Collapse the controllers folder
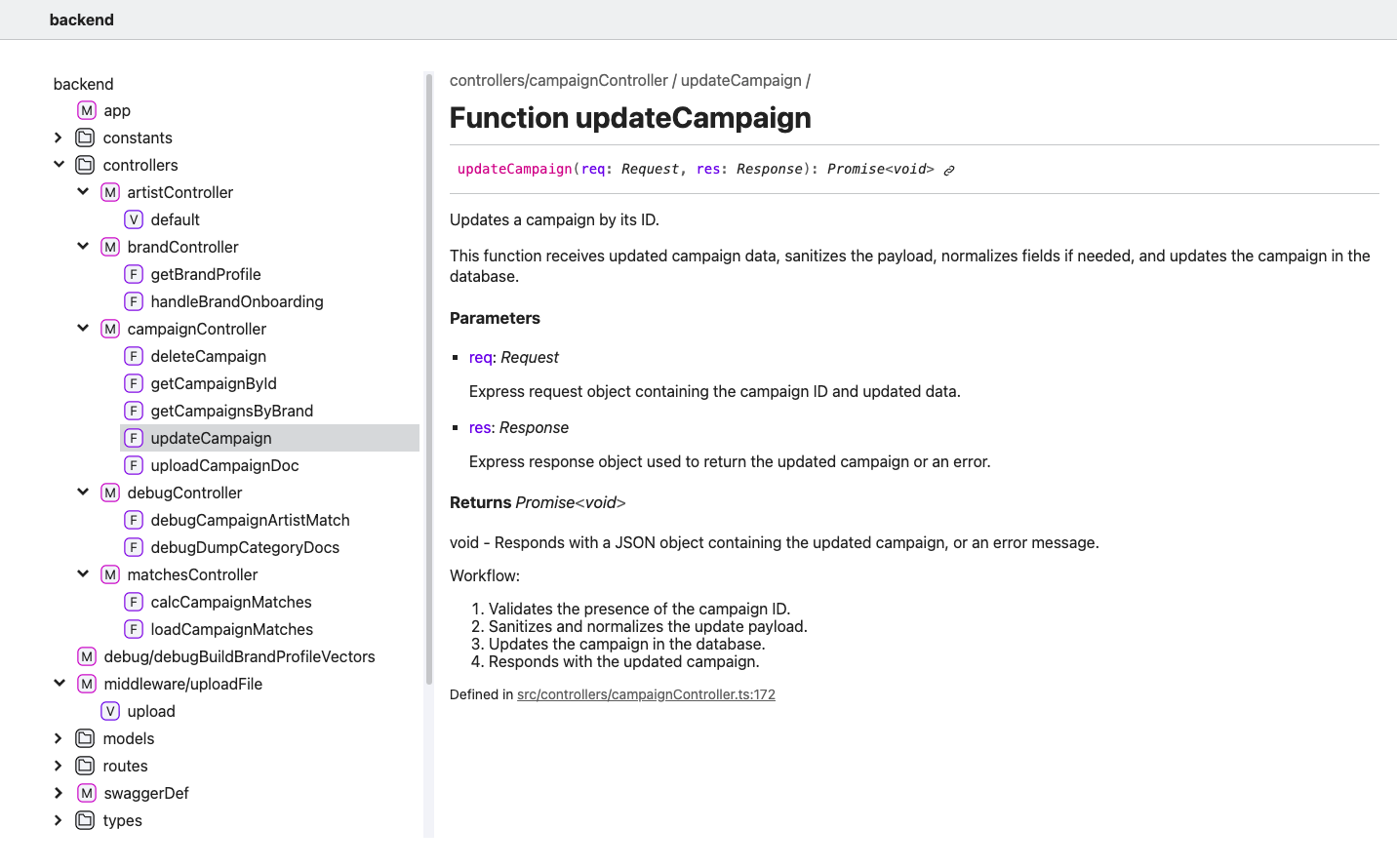The image size is (1397, 868). 59,165
